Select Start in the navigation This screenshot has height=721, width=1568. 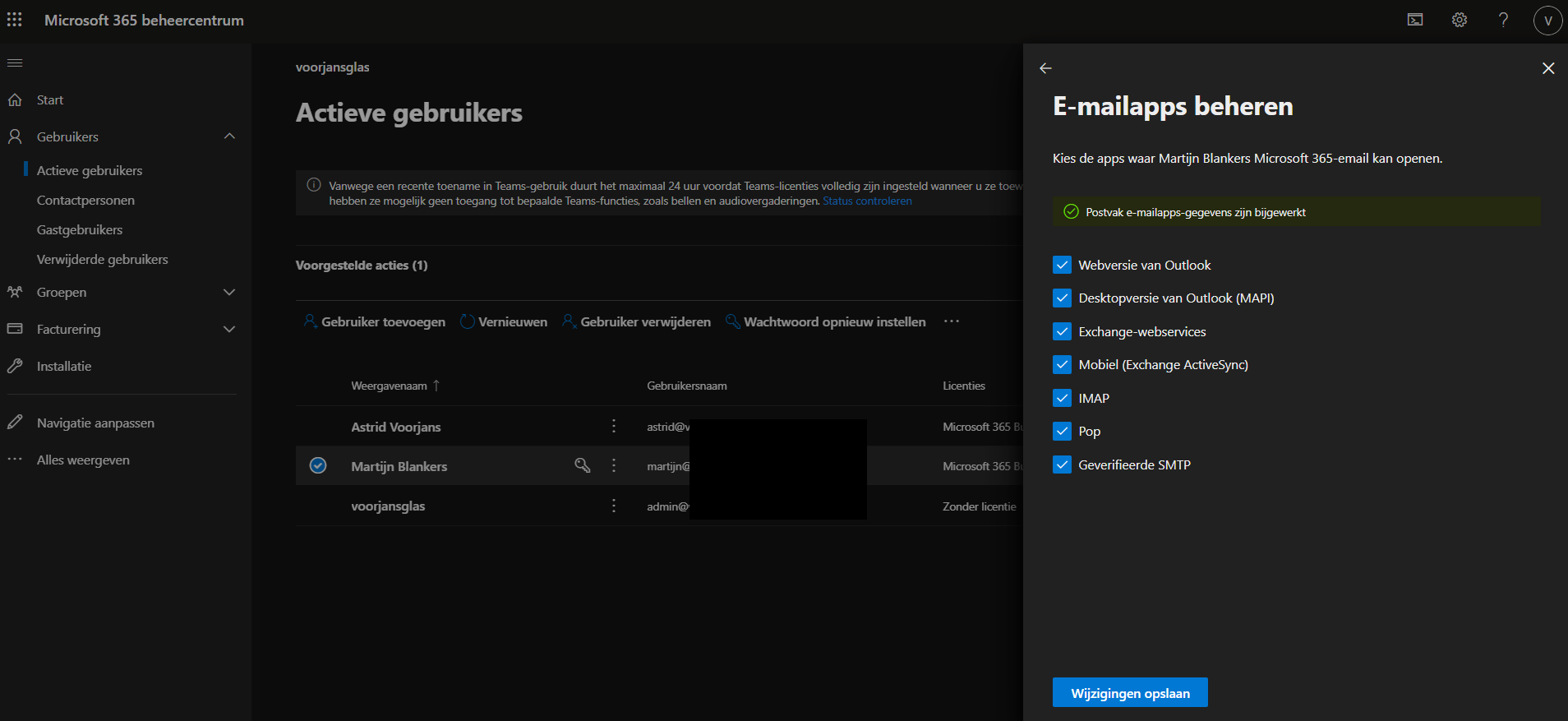click(x=50, y=99)
